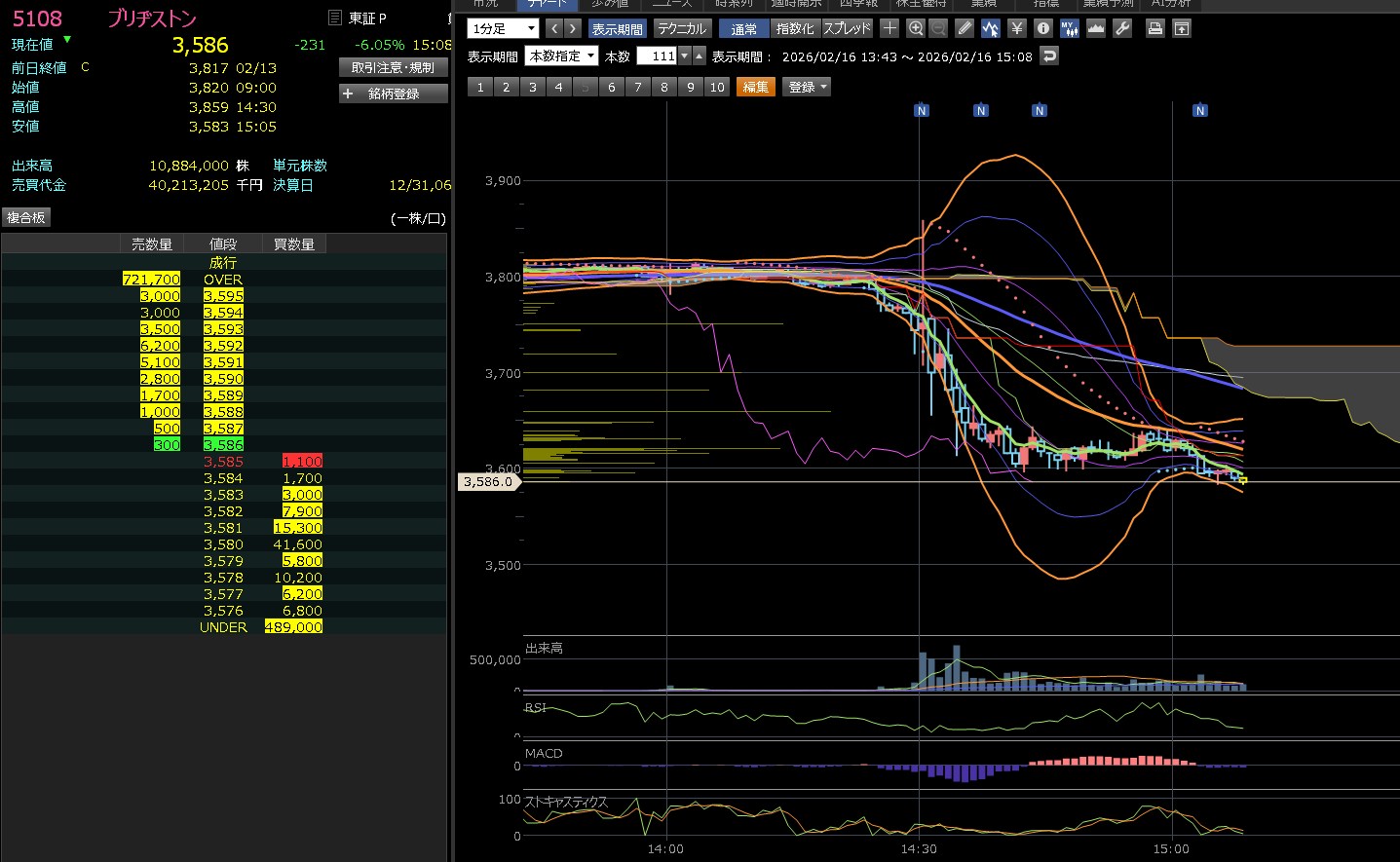
Task: Decrease bar count with down stepper
Action: click(x=685, y=56)
